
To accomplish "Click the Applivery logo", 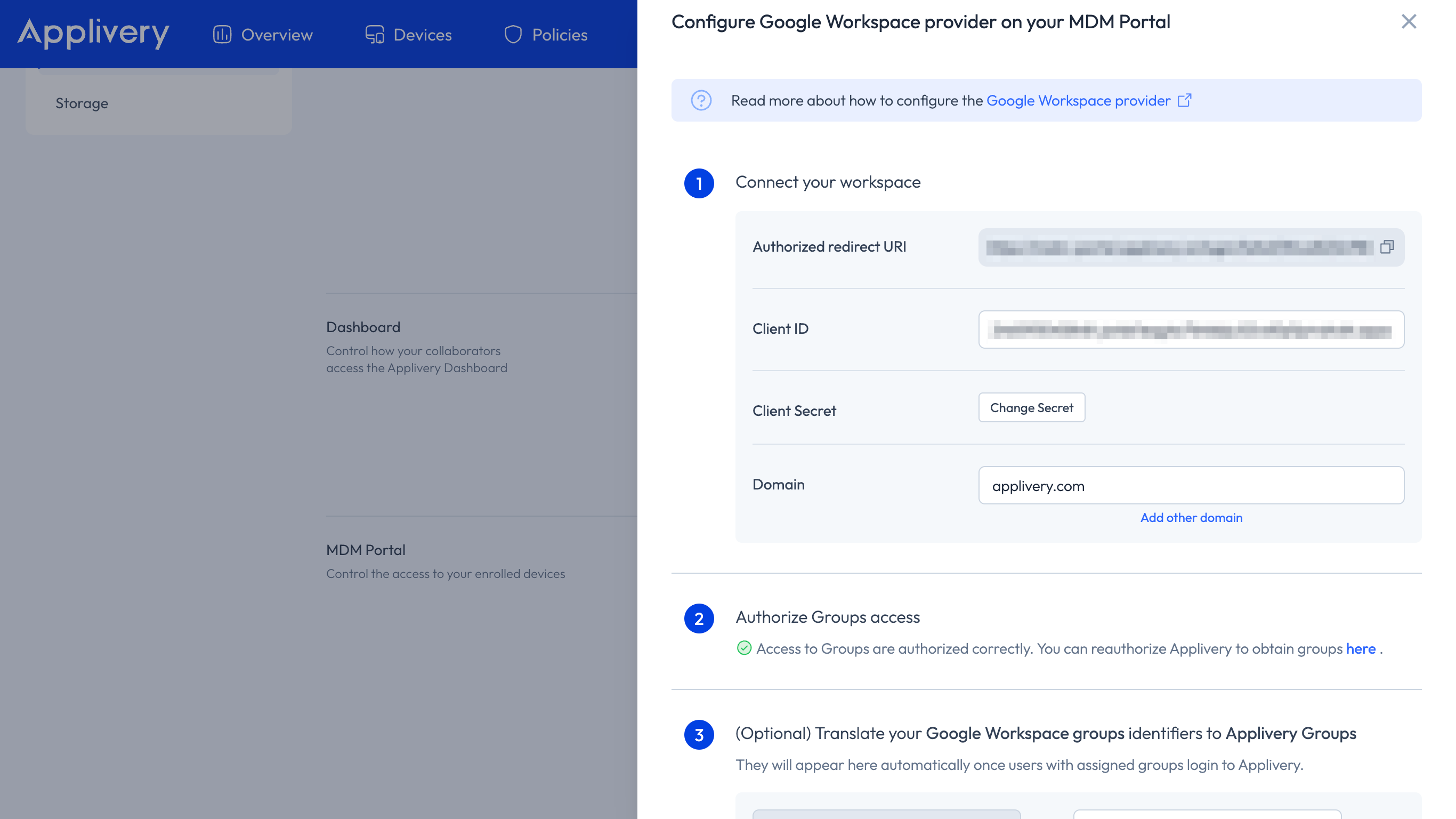I will click(x=93, y=34).
